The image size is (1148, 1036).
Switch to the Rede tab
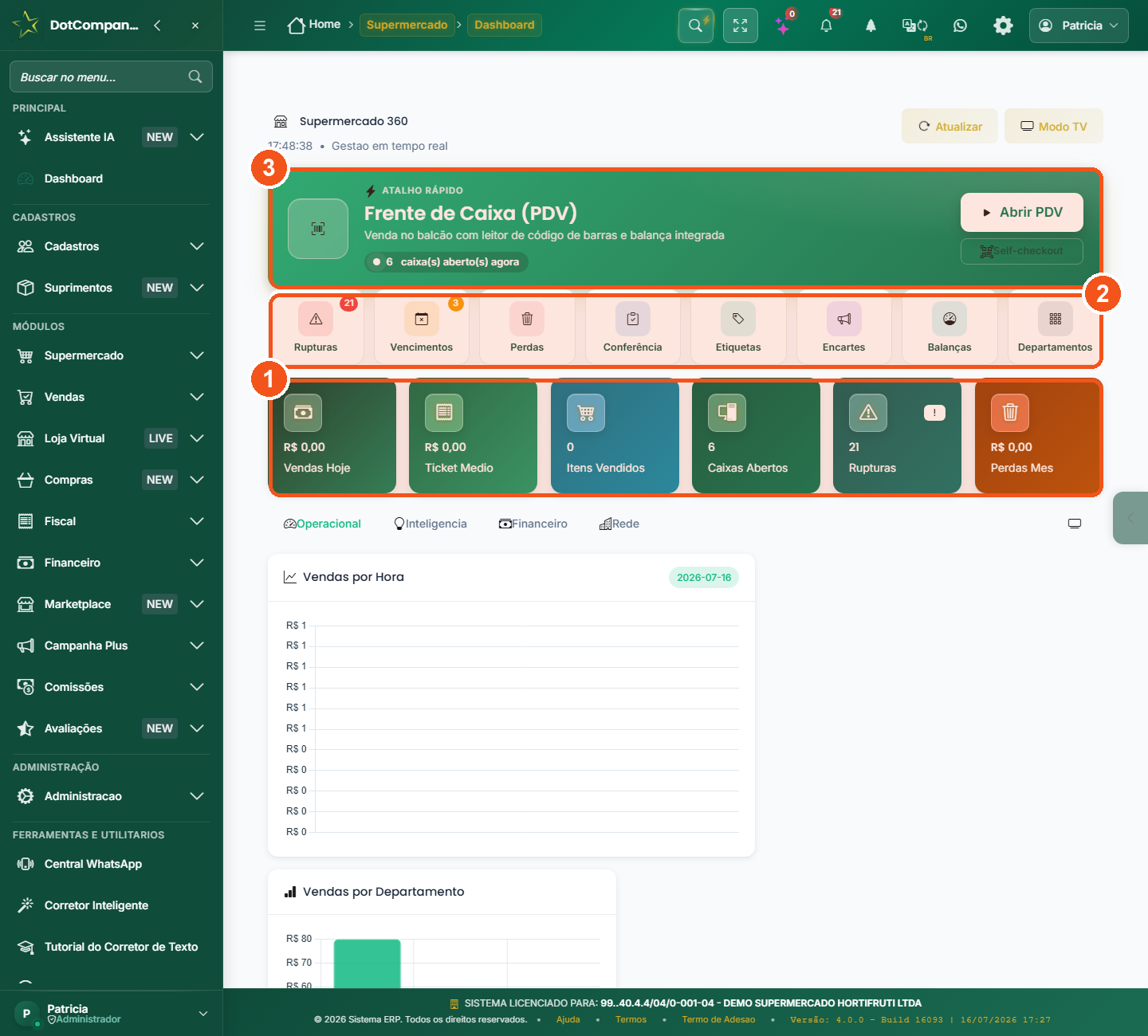point(619,524)
